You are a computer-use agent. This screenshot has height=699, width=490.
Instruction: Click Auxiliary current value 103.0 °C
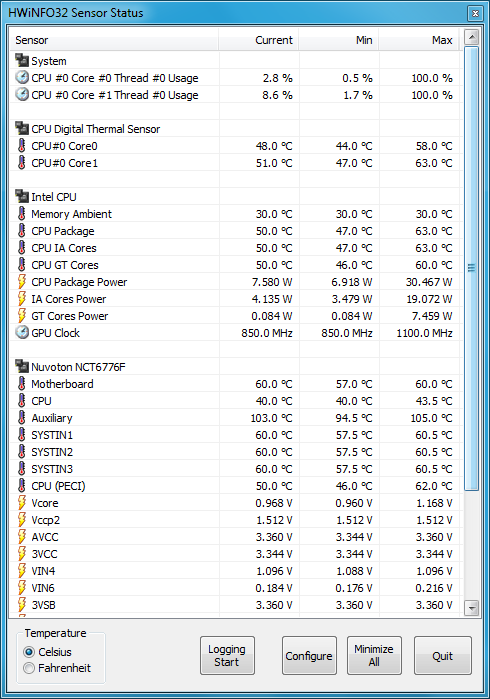pyautogui.click(x=271, y=418)
